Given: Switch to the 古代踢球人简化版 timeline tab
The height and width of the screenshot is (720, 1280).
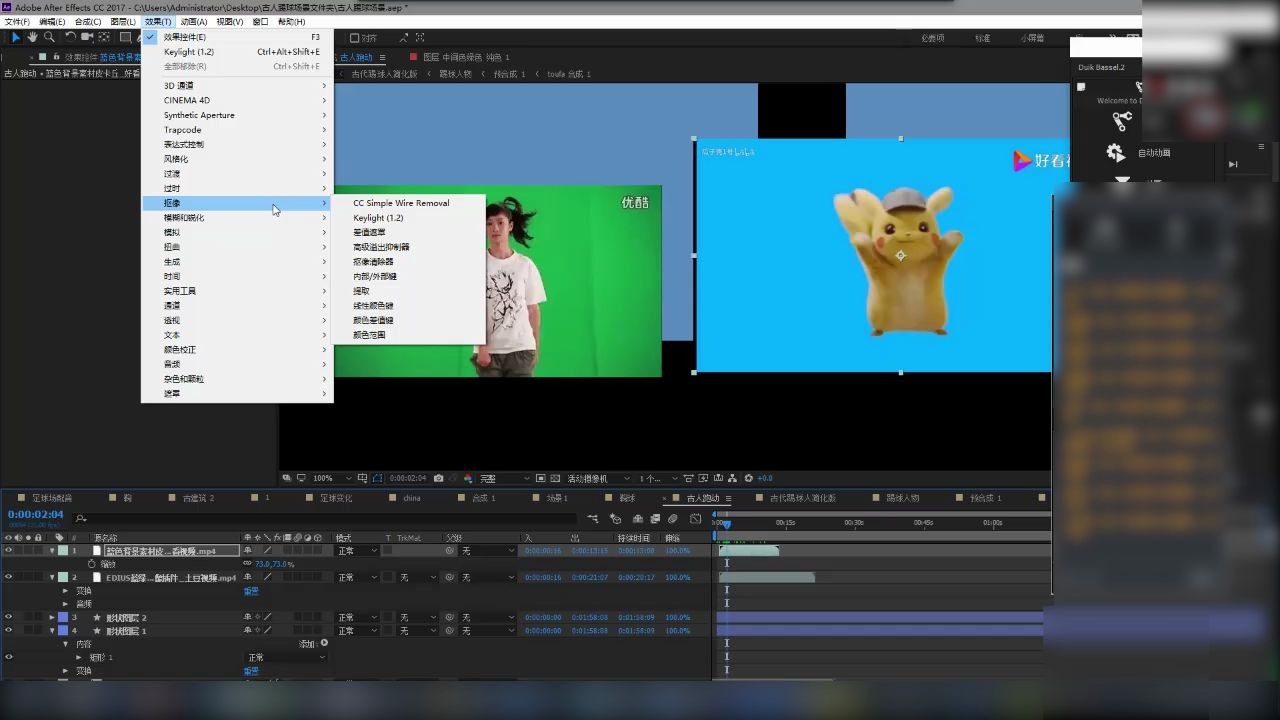Looking at the screenshot, I should [x=802, y=498].
